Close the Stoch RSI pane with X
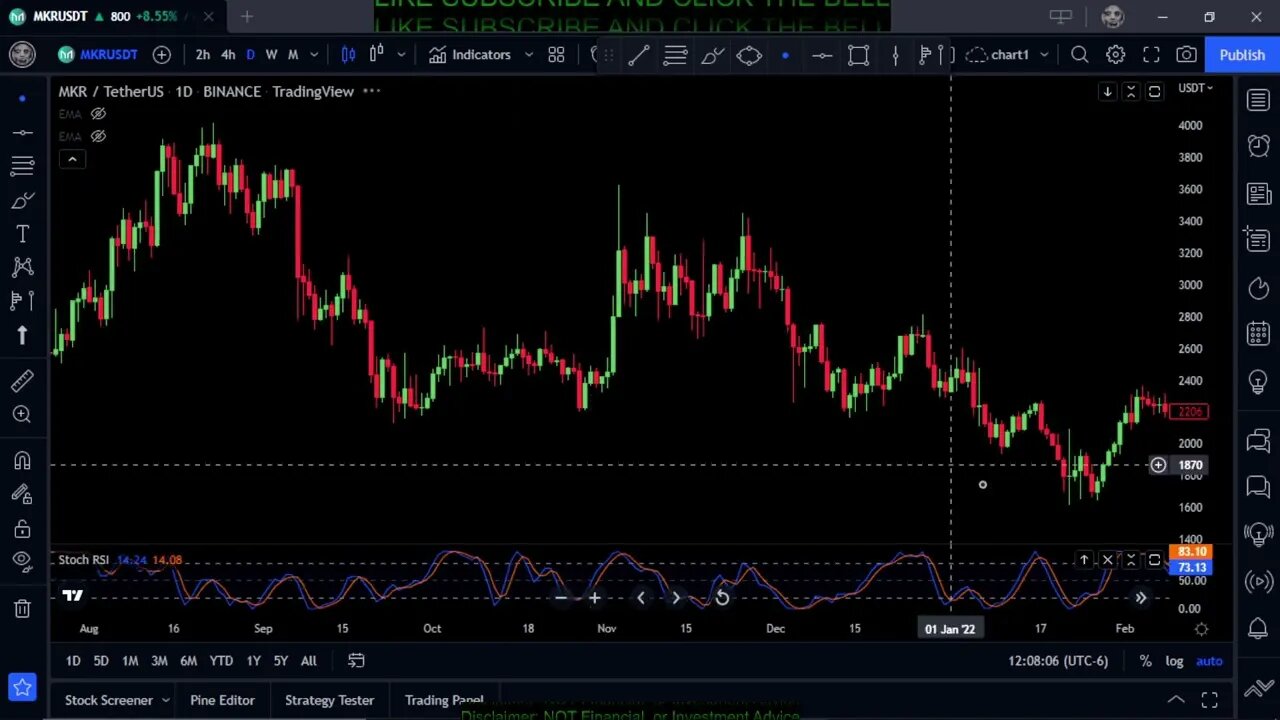Image resolution: width=1280 pixels, height=720 pixels. pos(1107,560)
